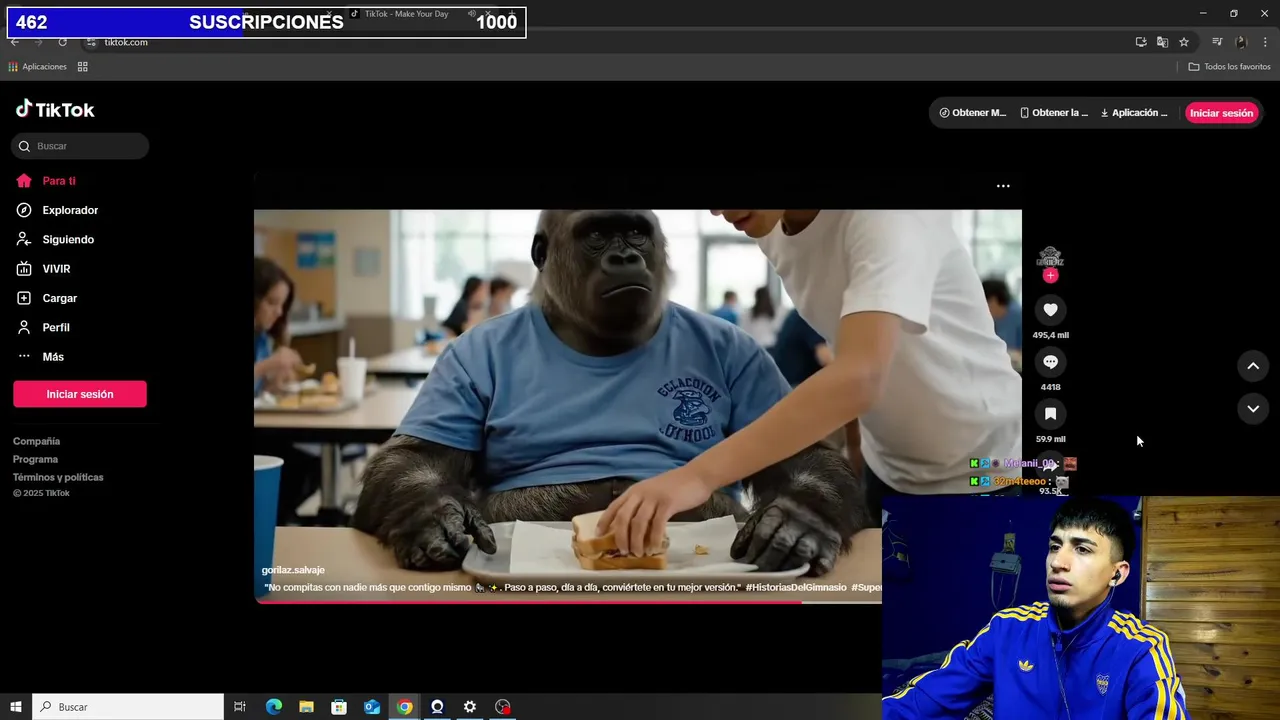Follow creator with the red plus badge
Viewport: 1280px width, 720px height.
coord(1050,276)
